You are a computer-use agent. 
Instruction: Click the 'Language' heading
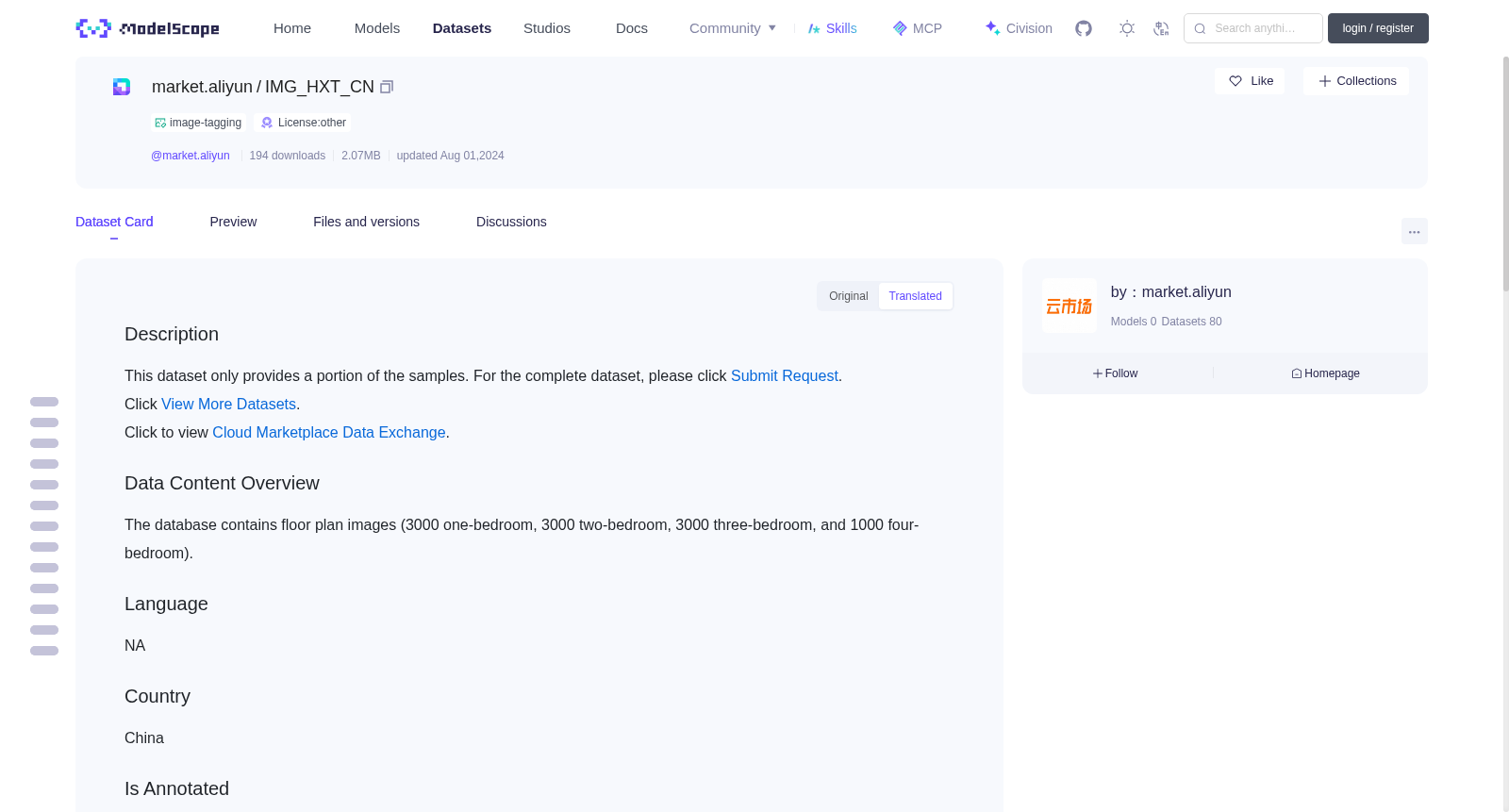(166, 604)
